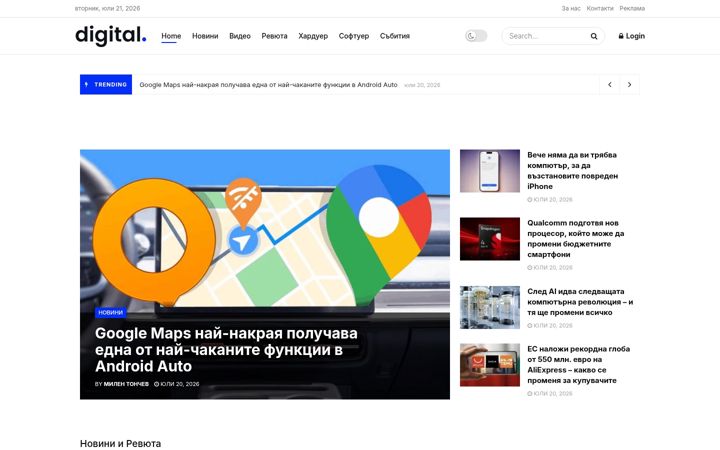Click the date вторник, юли 21, 2026
The width and height of the screenshot is (720, 450).
pyautogui.click(x=107, y=8)
